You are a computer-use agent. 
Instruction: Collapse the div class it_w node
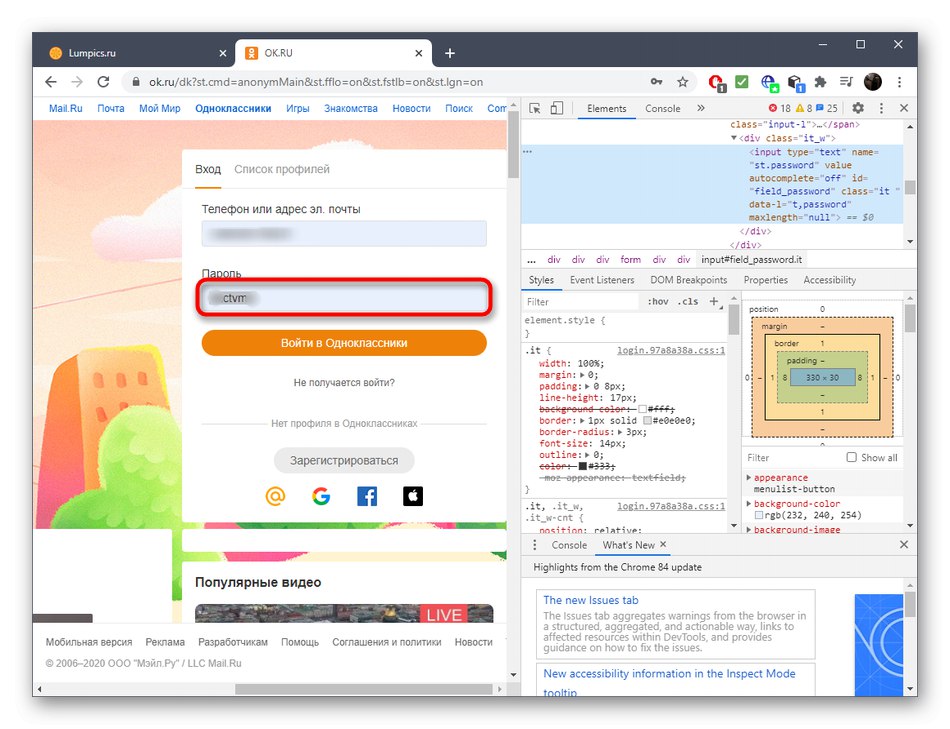[x=734, y=138]
